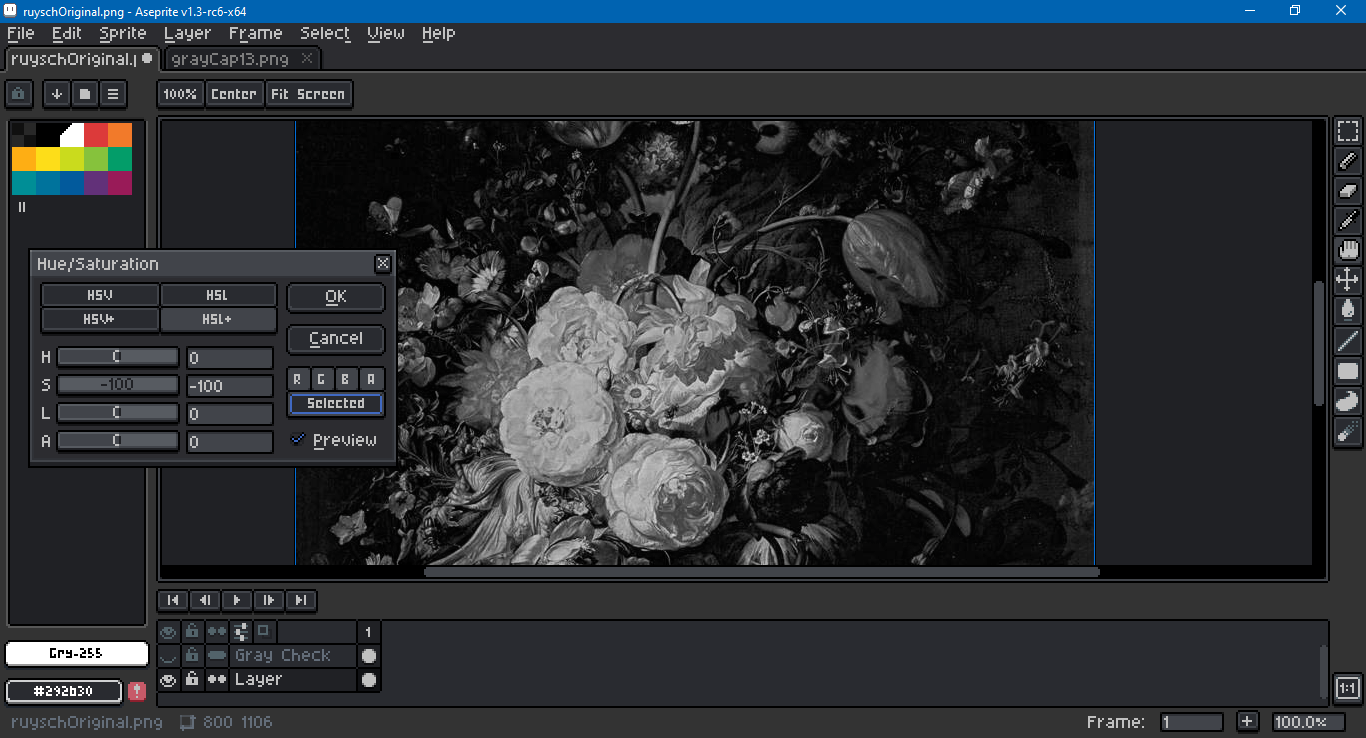This screenshot has height=738, width=1366.
Task: Open the Frame menu
Action: 255,33
